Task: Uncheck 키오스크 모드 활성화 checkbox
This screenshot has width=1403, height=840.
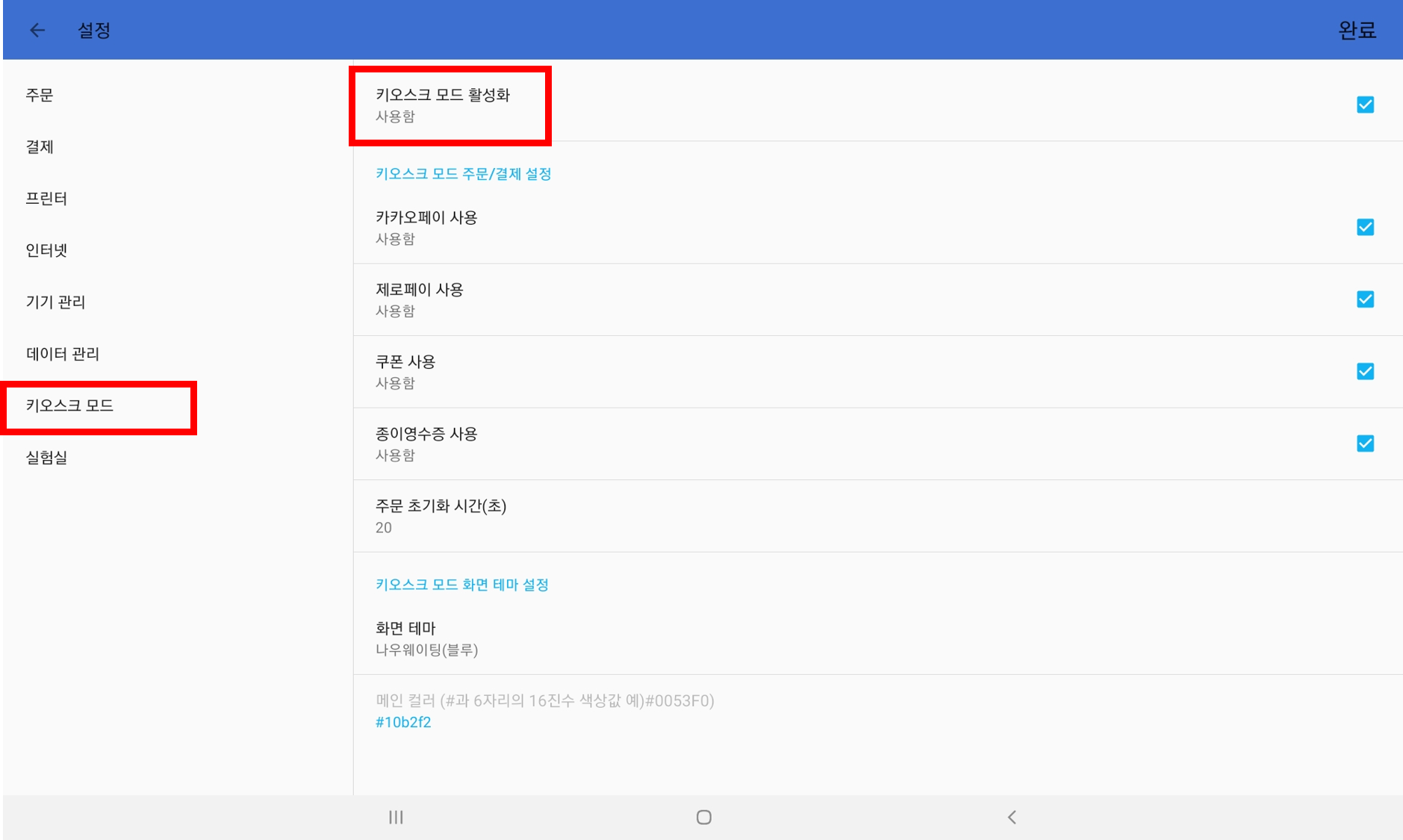Action: pyautogui.click(x=1365, y=105)
